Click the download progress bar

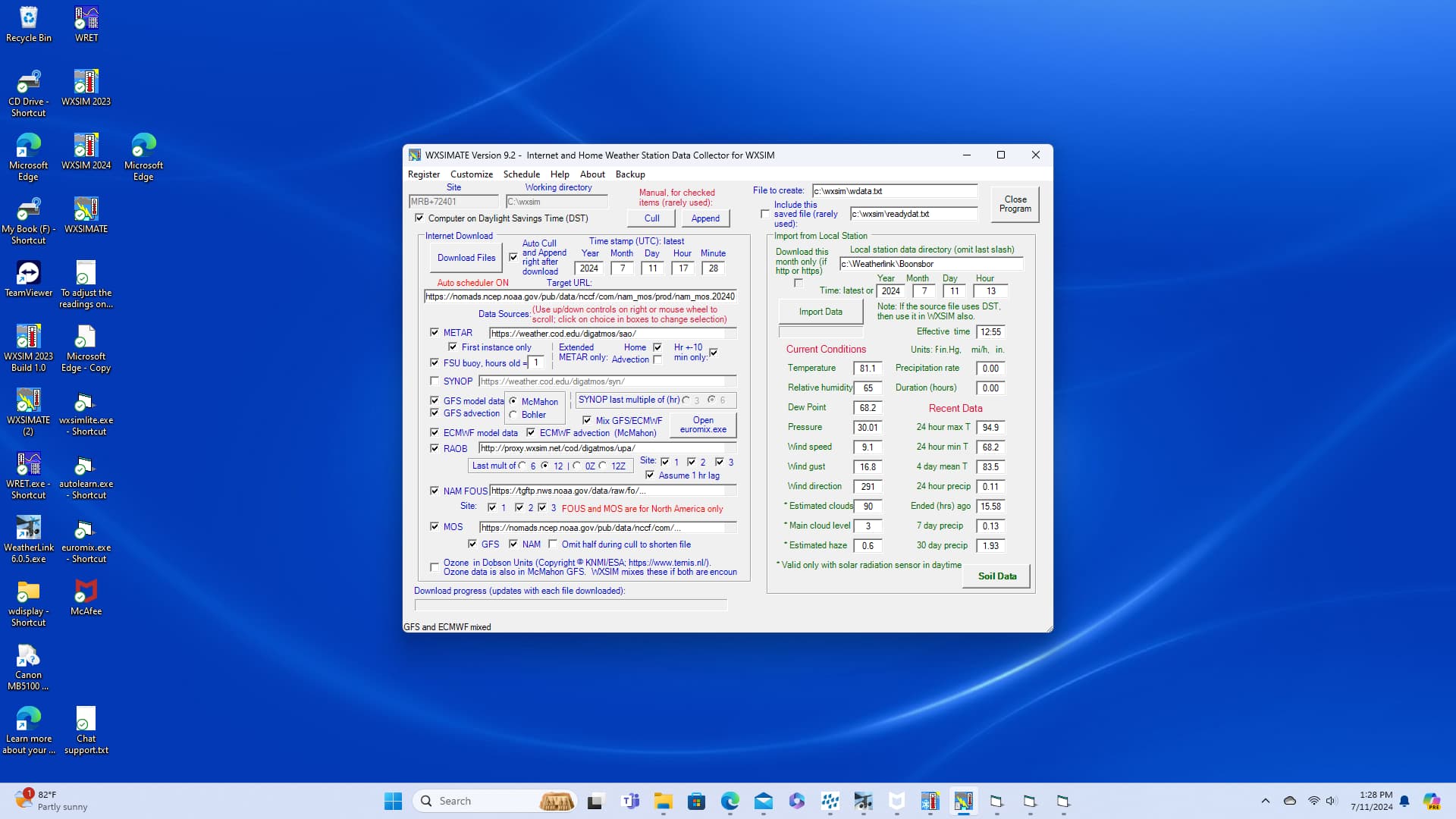[571, 605]
